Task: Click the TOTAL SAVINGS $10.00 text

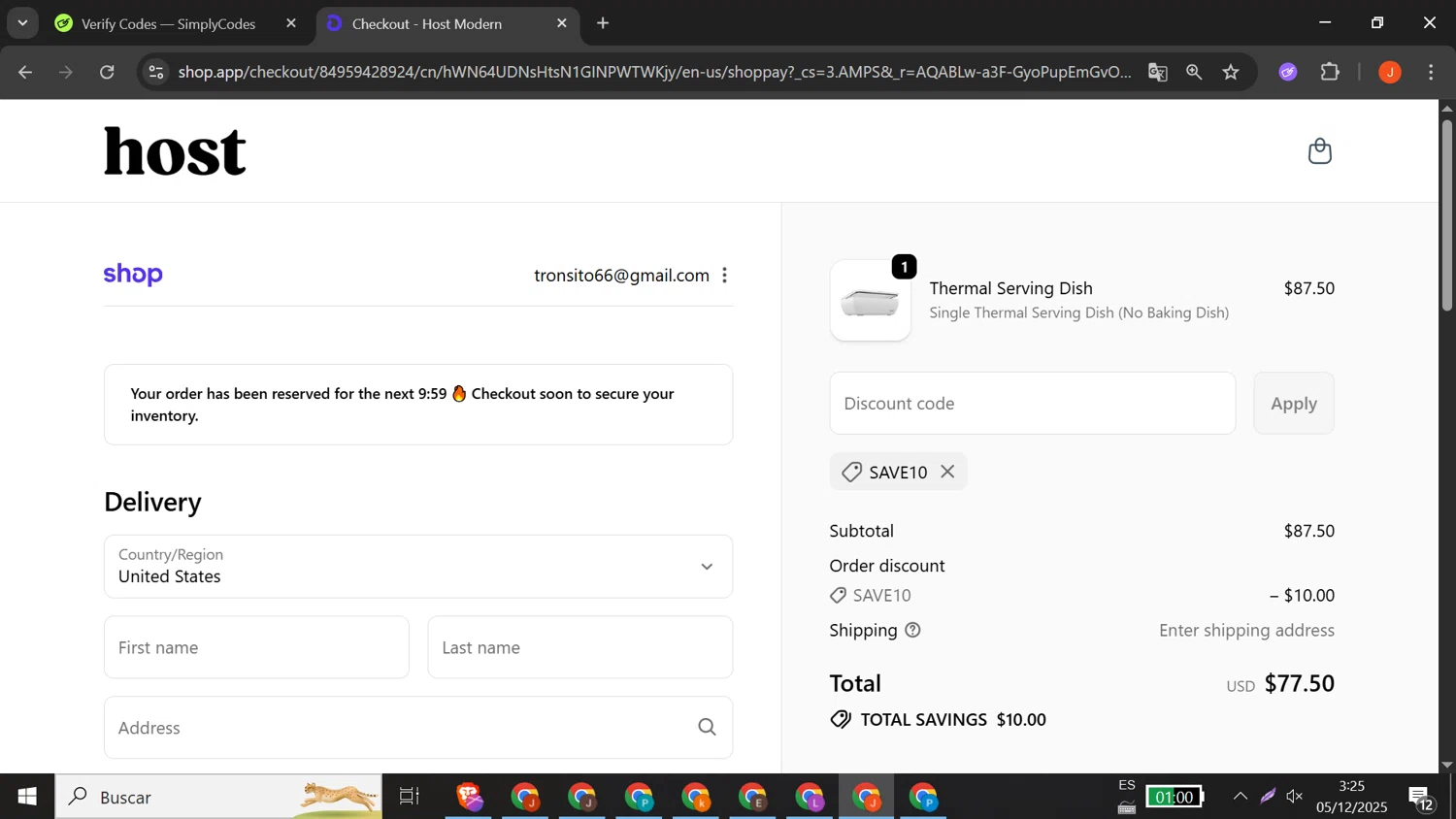Action: click(x=953, y=719)
